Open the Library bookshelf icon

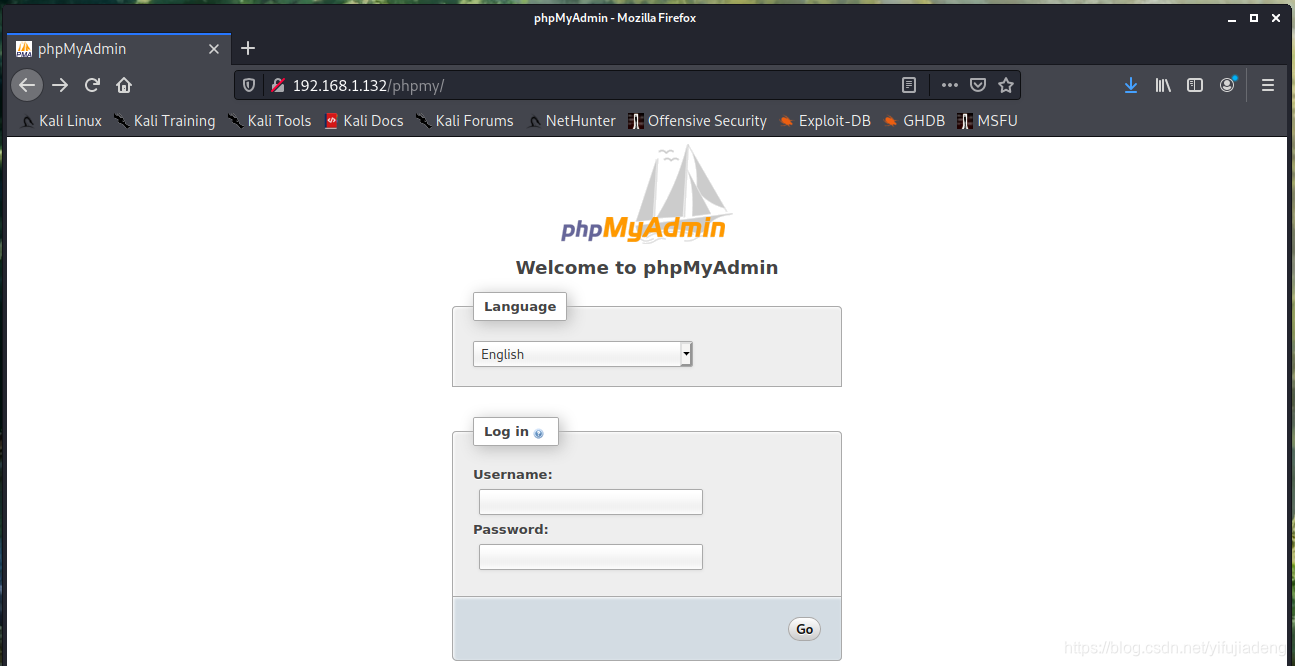[x=1163, y=85]
